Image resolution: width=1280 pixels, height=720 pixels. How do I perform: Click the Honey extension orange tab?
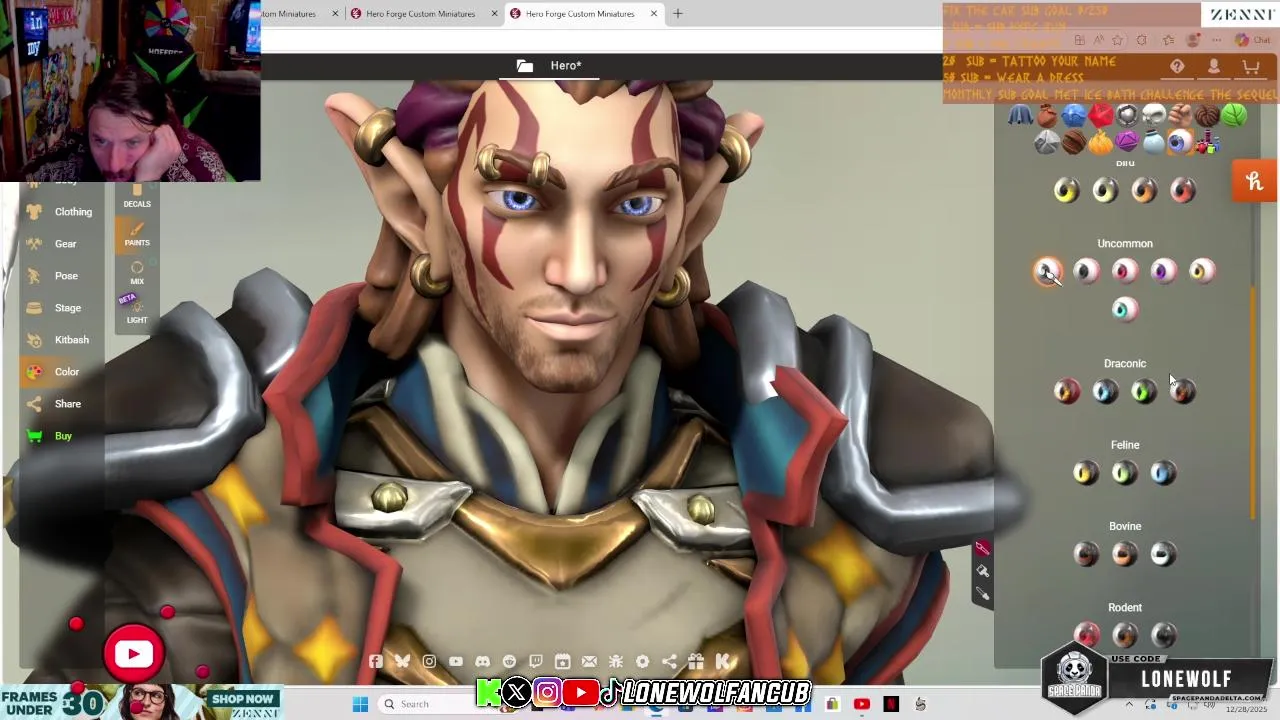pyautogui.click(x=1255, y=181)
